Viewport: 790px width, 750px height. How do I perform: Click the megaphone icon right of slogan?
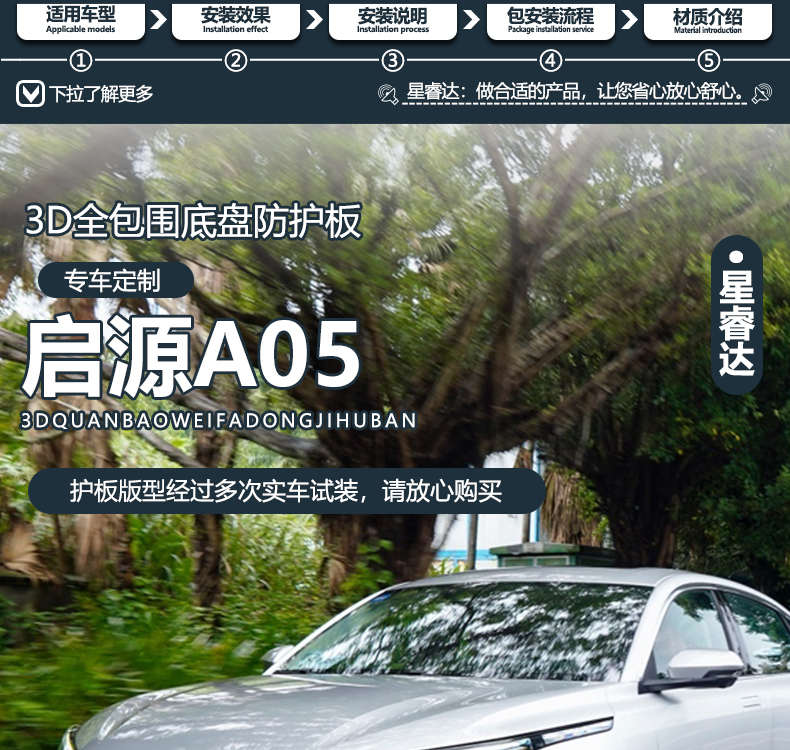coord(761,94)
